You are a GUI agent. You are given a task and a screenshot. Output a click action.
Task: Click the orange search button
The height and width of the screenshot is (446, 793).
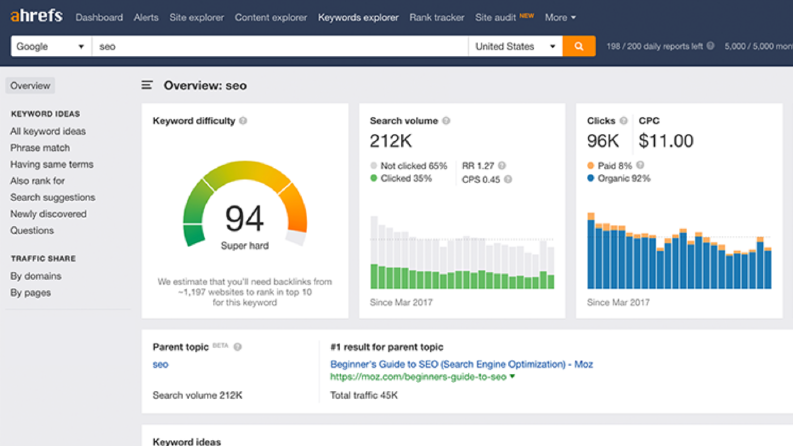579,46
